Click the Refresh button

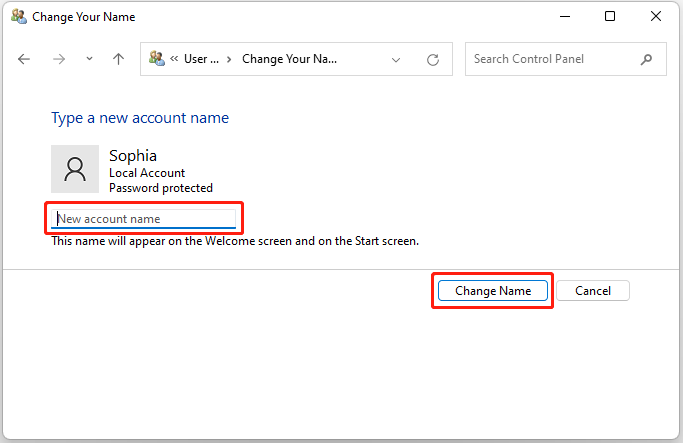(433, 60)
